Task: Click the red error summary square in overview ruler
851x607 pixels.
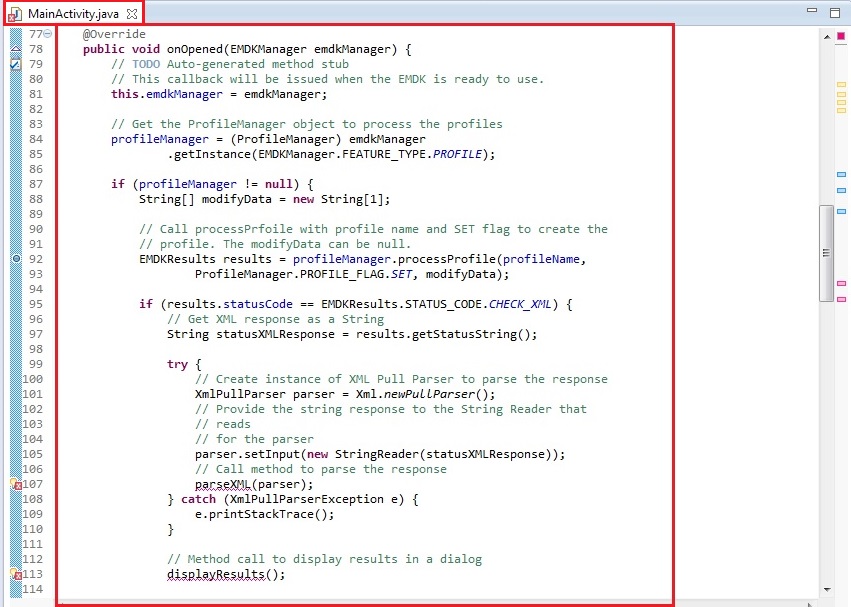Action: click(841, 35)
